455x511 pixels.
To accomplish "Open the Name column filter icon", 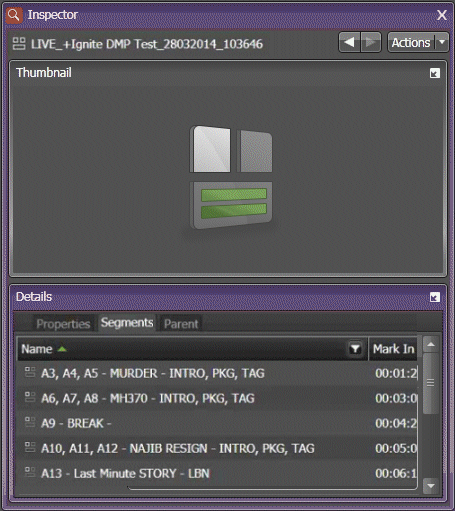I will point(355,349).
